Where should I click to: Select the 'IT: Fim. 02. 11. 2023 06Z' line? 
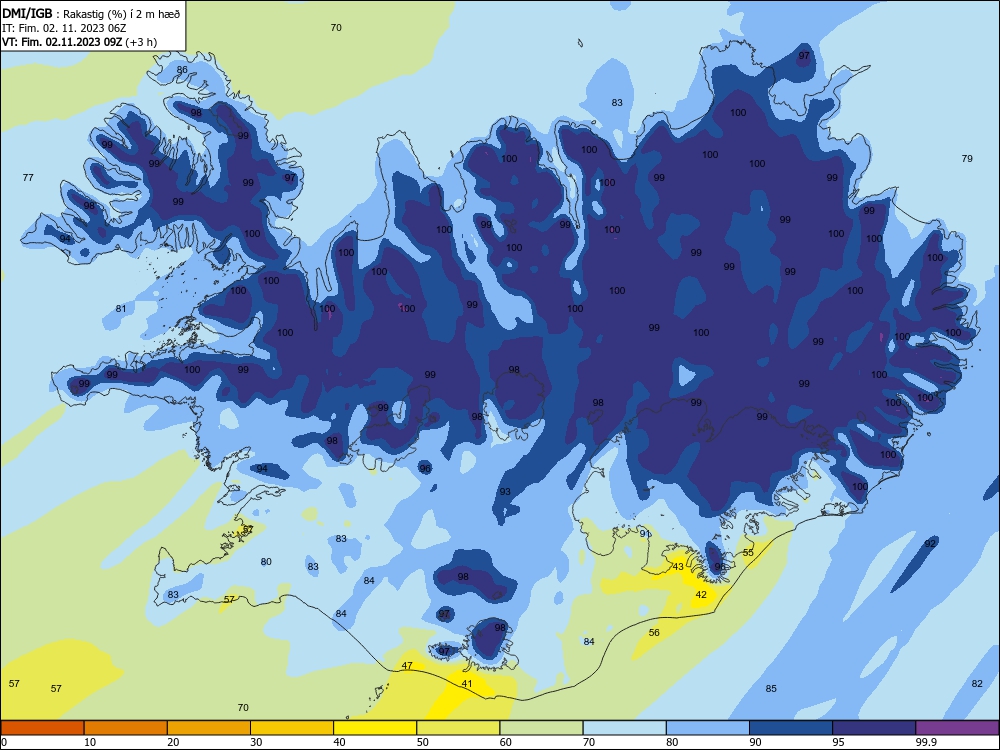pyautogui.click(x=64, y=28)
